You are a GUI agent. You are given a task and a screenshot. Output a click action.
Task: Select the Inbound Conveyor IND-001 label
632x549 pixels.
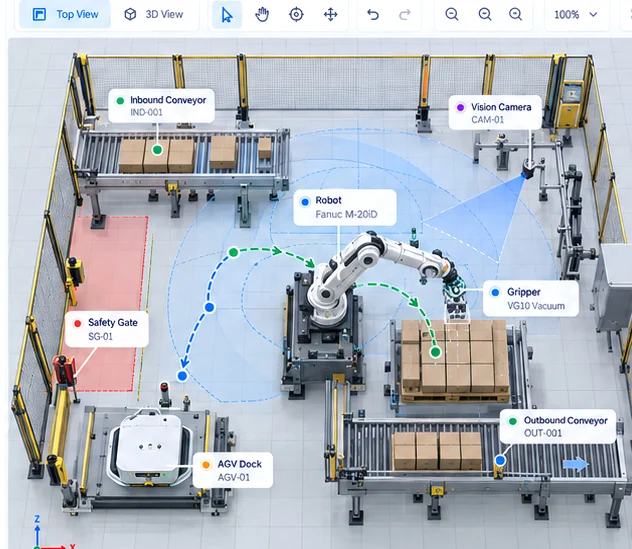(x=161, y=106)
